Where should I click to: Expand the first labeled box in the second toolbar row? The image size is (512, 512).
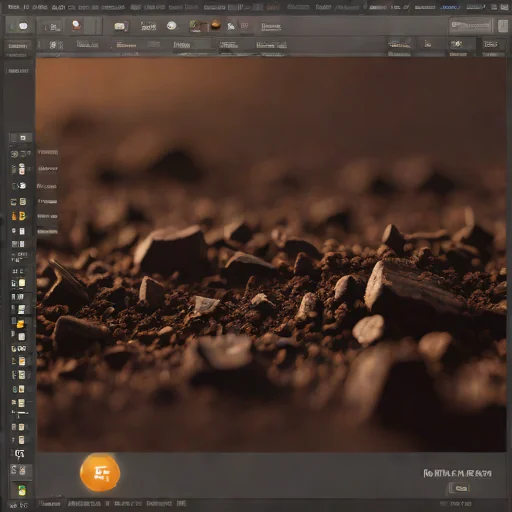[18, 46]
